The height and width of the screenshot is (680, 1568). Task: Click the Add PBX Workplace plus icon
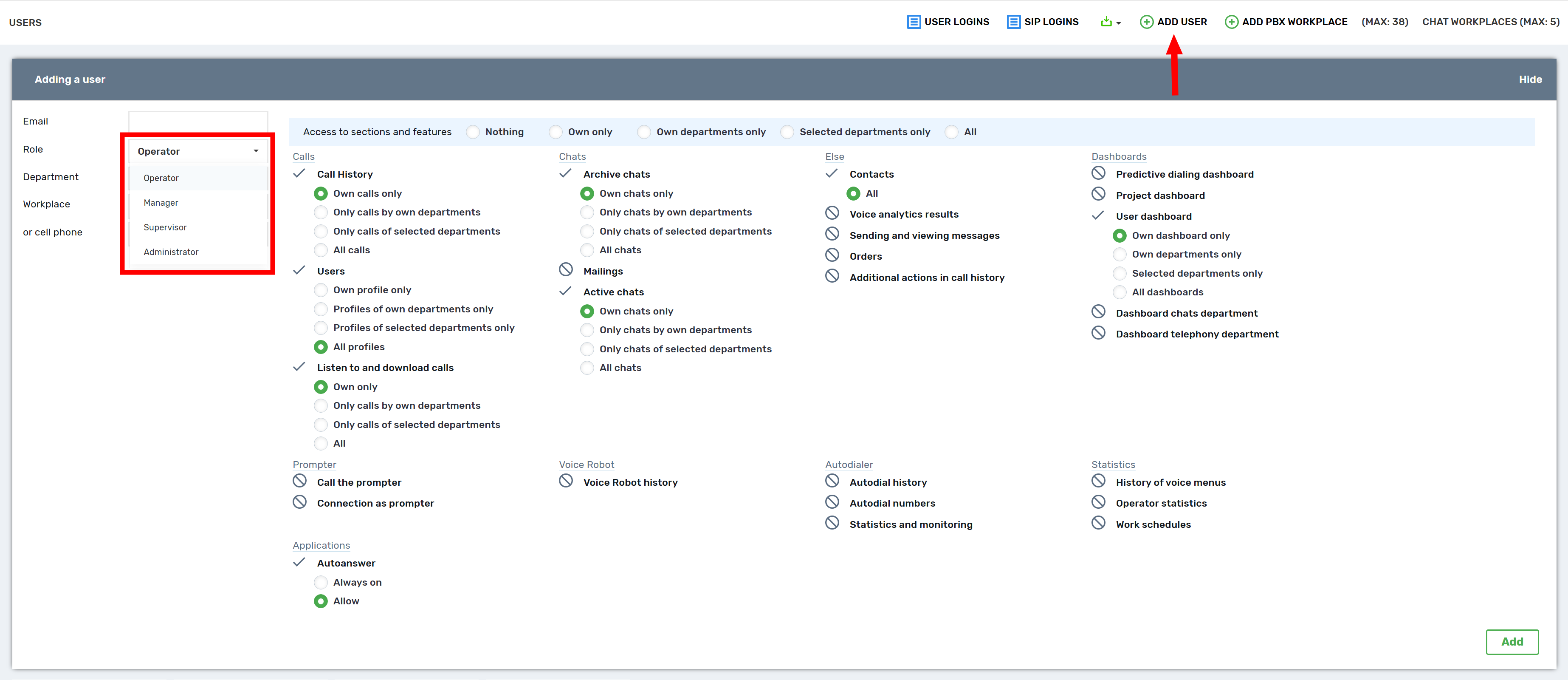pyautogui.click(x=1231, y=22)
